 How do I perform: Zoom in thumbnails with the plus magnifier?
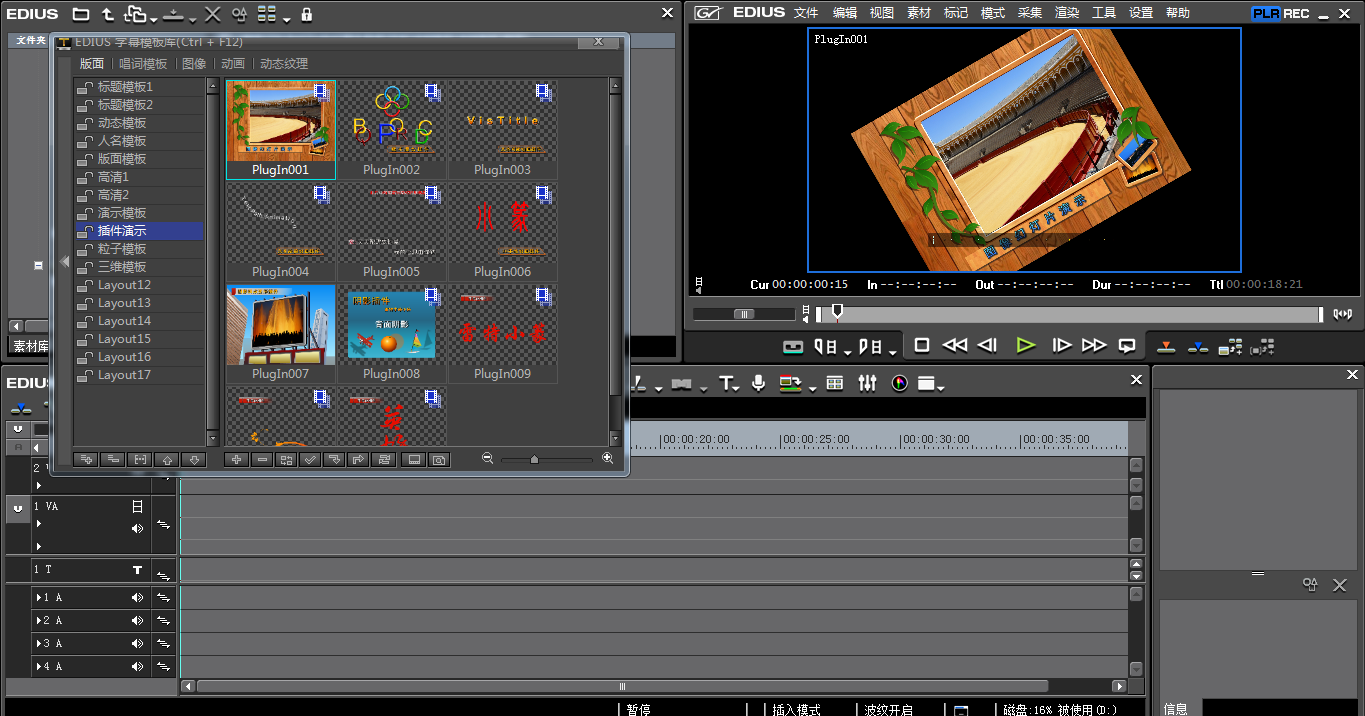tap(608, 458)
